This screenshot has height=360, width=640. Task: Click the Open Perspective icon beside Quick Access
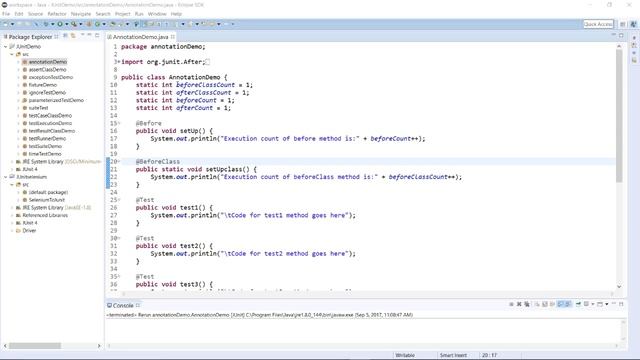click(622, 24)
